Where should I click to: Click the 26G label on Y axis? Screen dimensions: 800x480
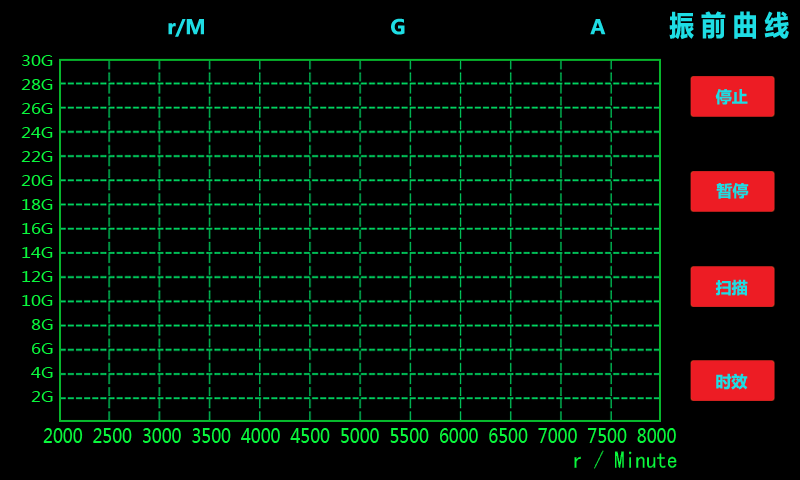click(x=37, y=109)
